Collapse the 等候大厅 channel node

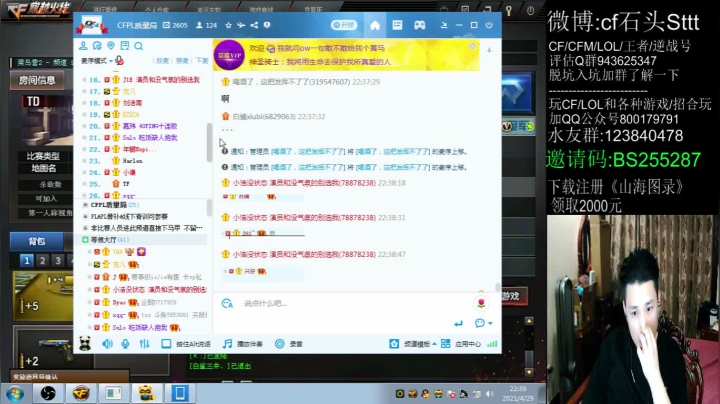[85, 240]
